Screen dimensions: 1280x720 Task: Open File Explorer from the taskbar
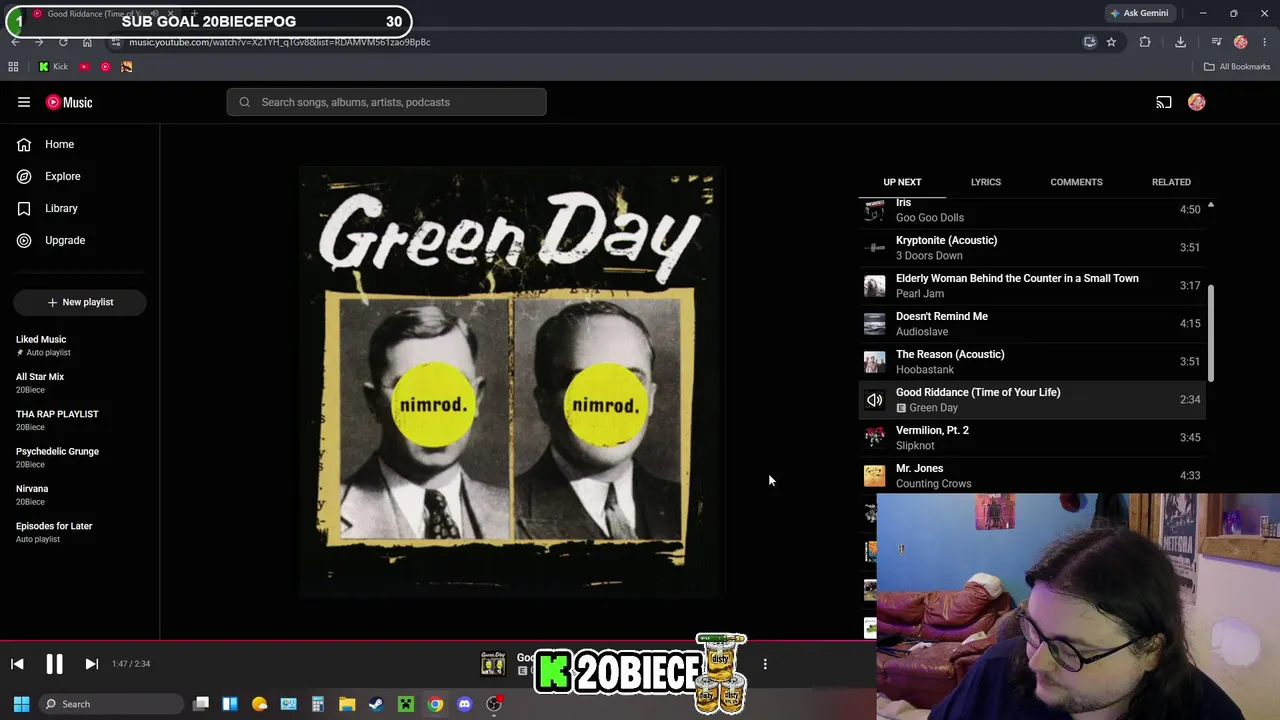[347, 704]
